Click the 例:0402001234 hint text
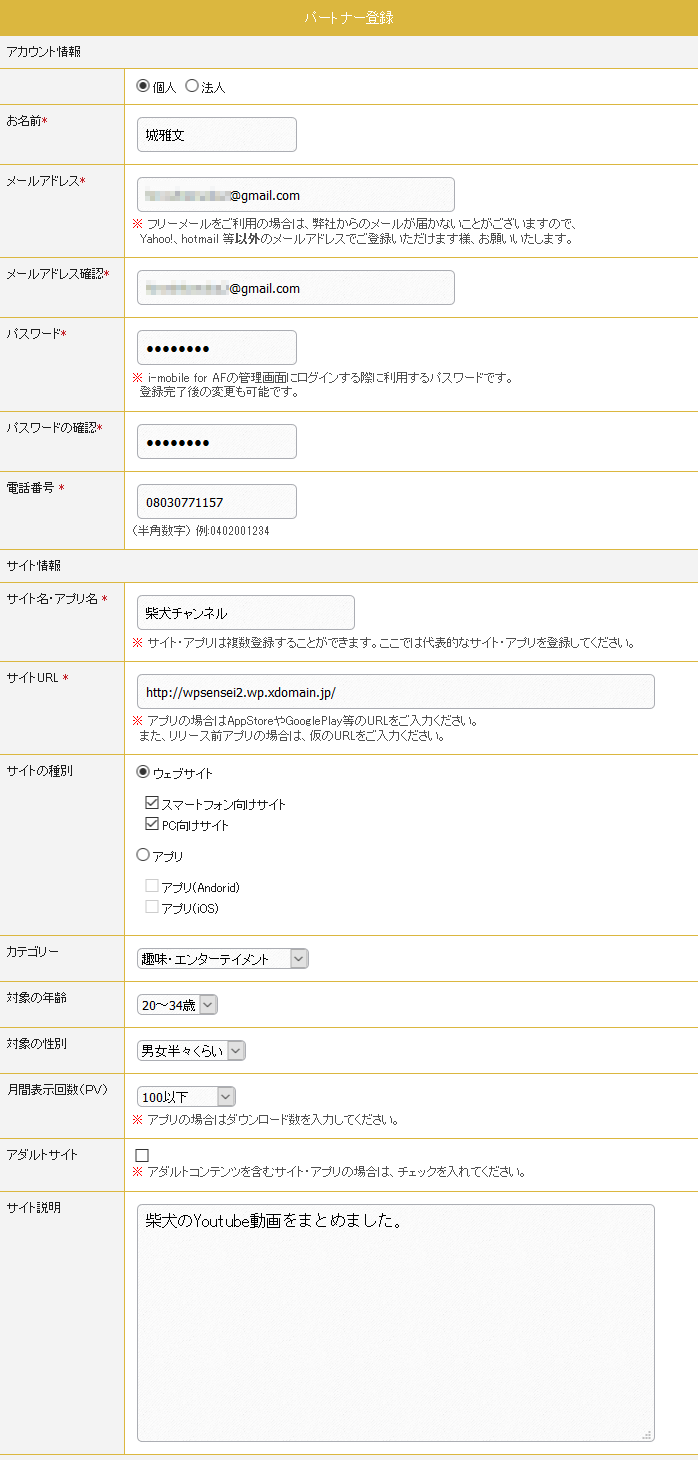The height and width of the screenshot is (1460, 698). (233, 531)
